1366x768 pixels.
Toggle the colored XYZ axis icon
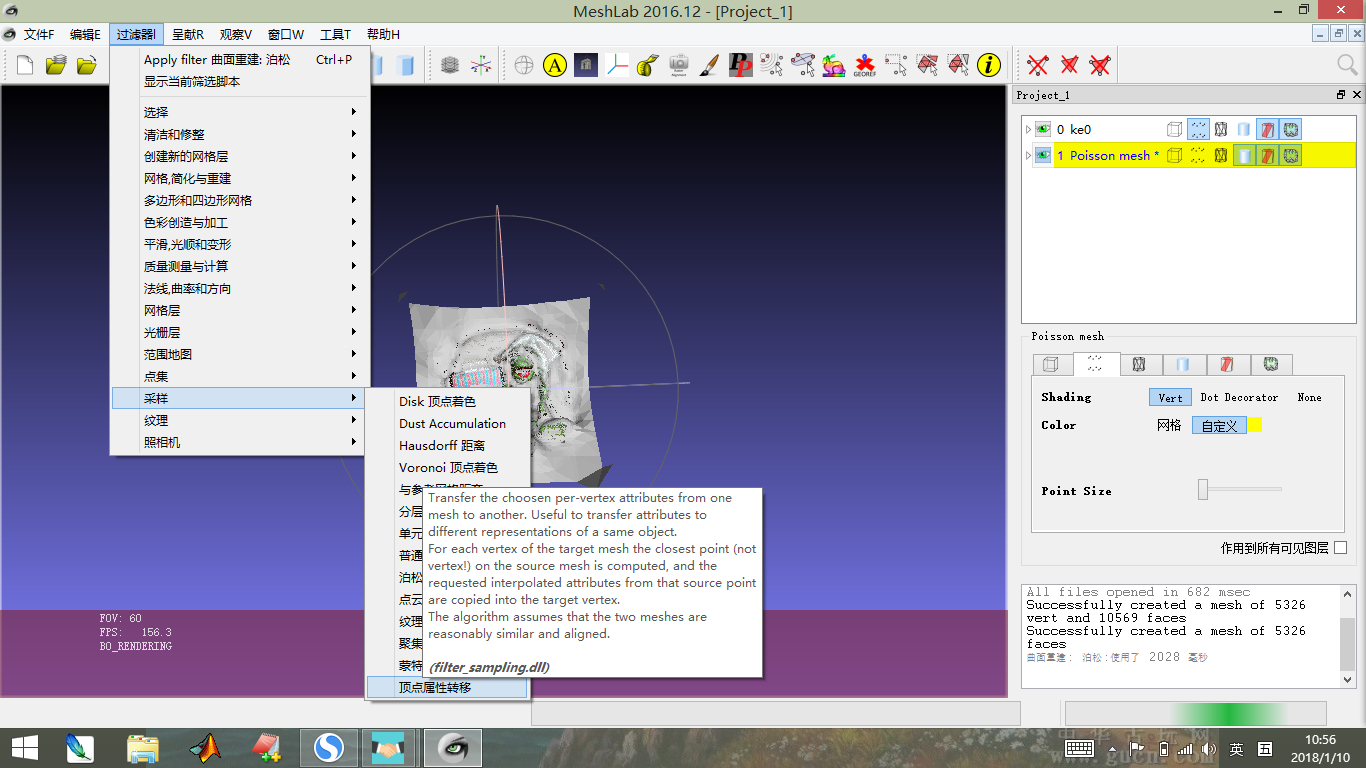click(x=481, y=65)
